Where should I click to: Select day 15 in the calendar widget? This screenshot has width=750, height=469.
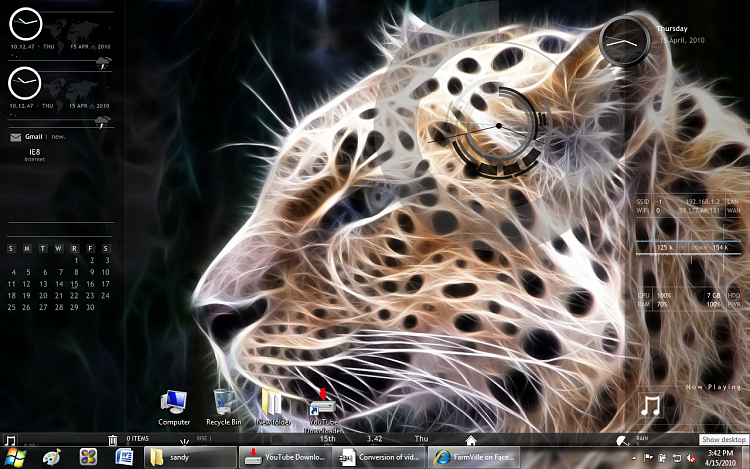(74, 284)
